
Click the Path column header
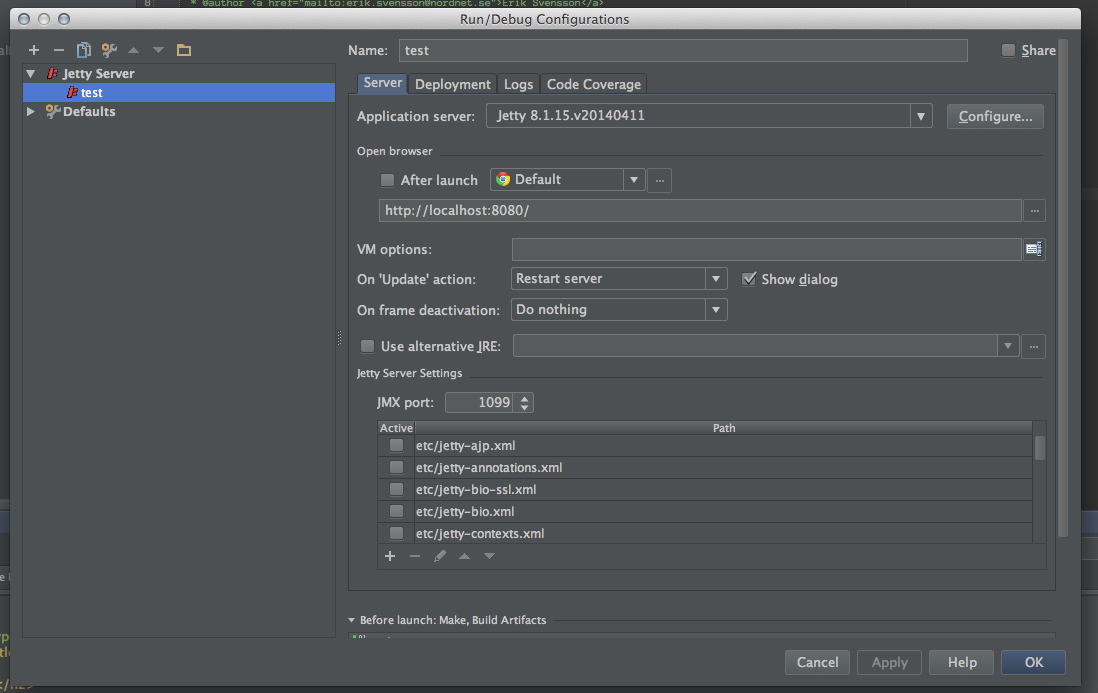pos(724,428)
